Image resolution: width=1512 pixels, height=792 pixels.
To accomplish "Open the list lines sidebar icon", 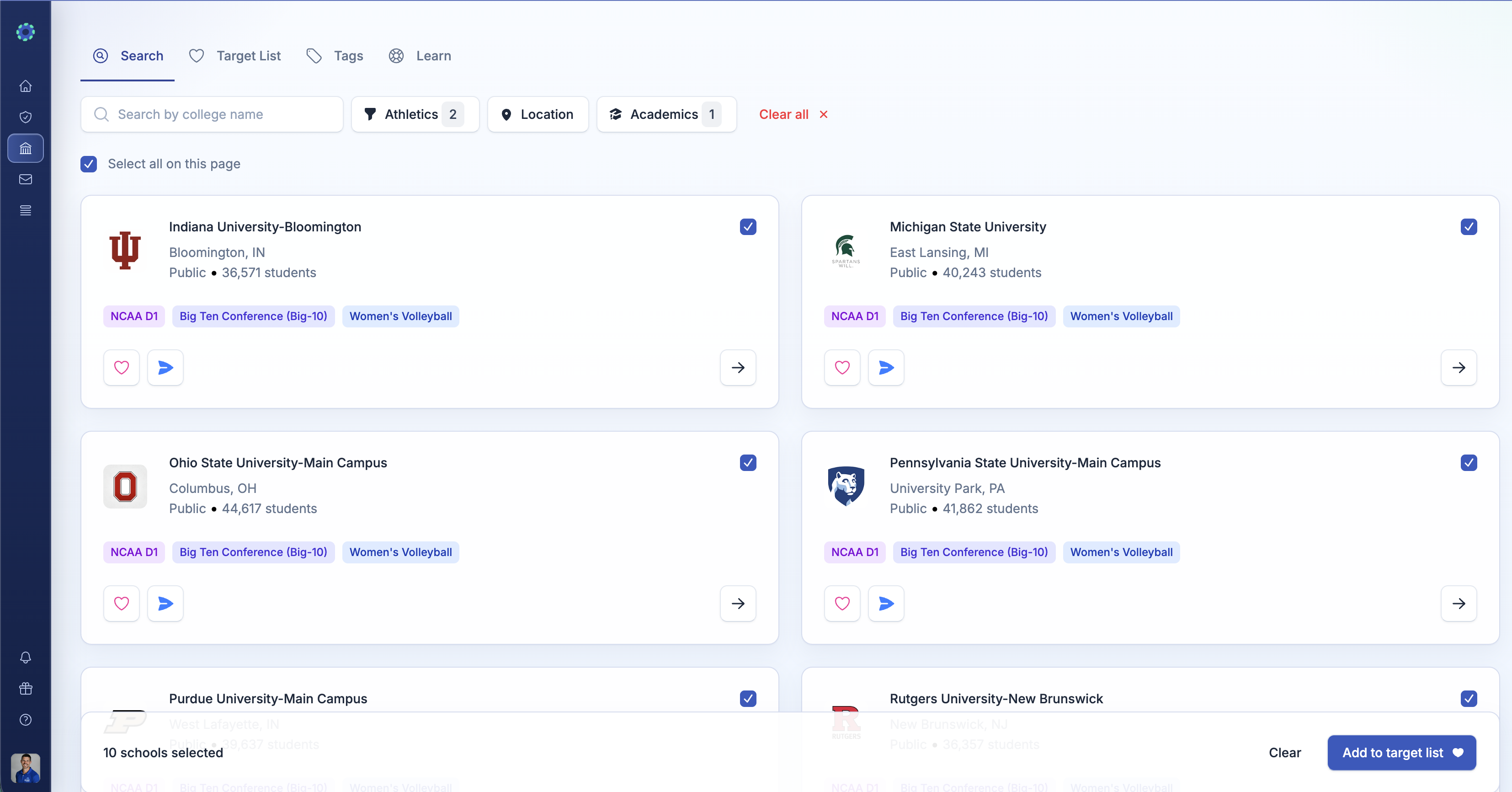I will point(25,211).
